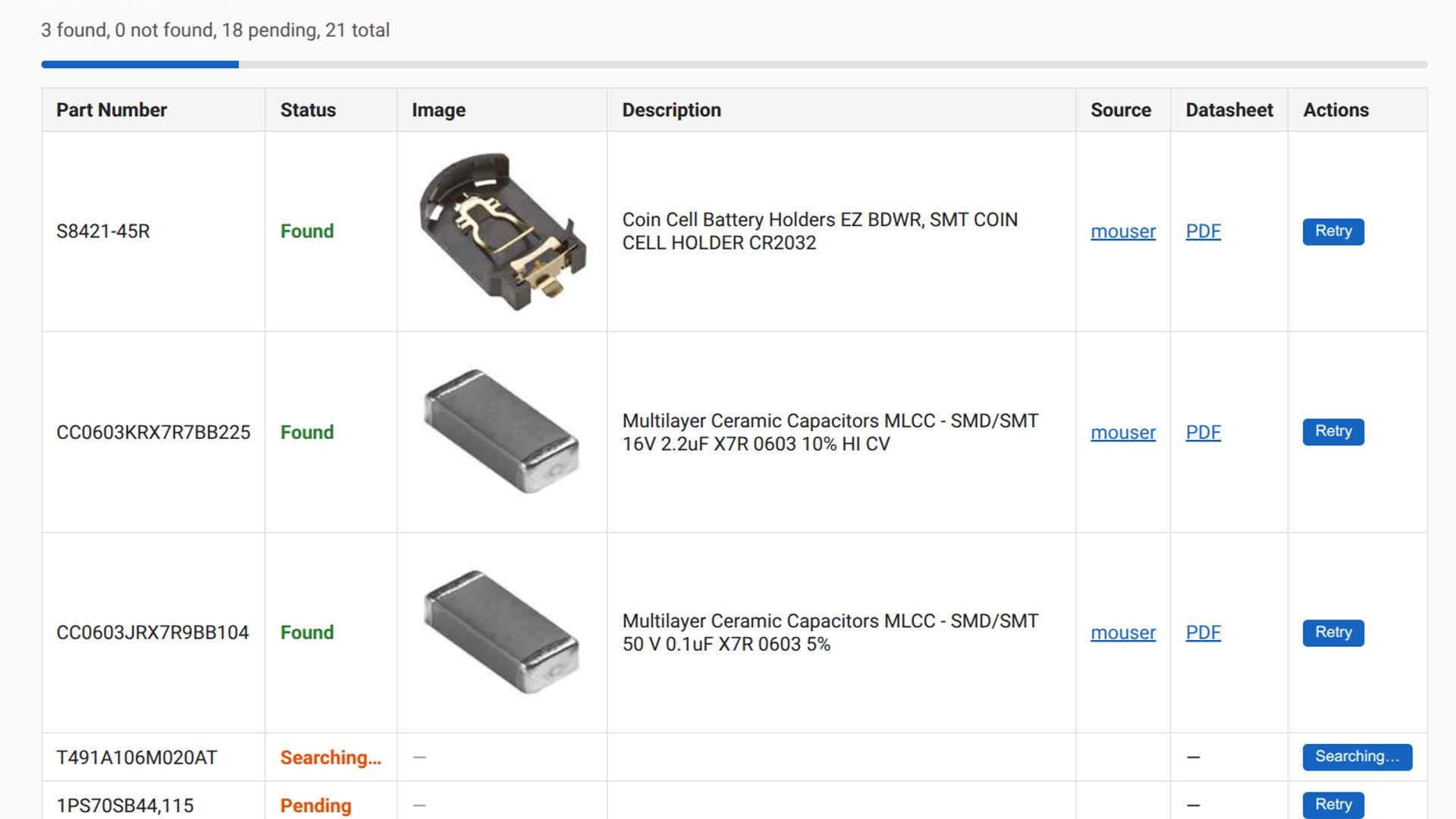Retry the 1PS70SB44,115 search

[1333, 805]
